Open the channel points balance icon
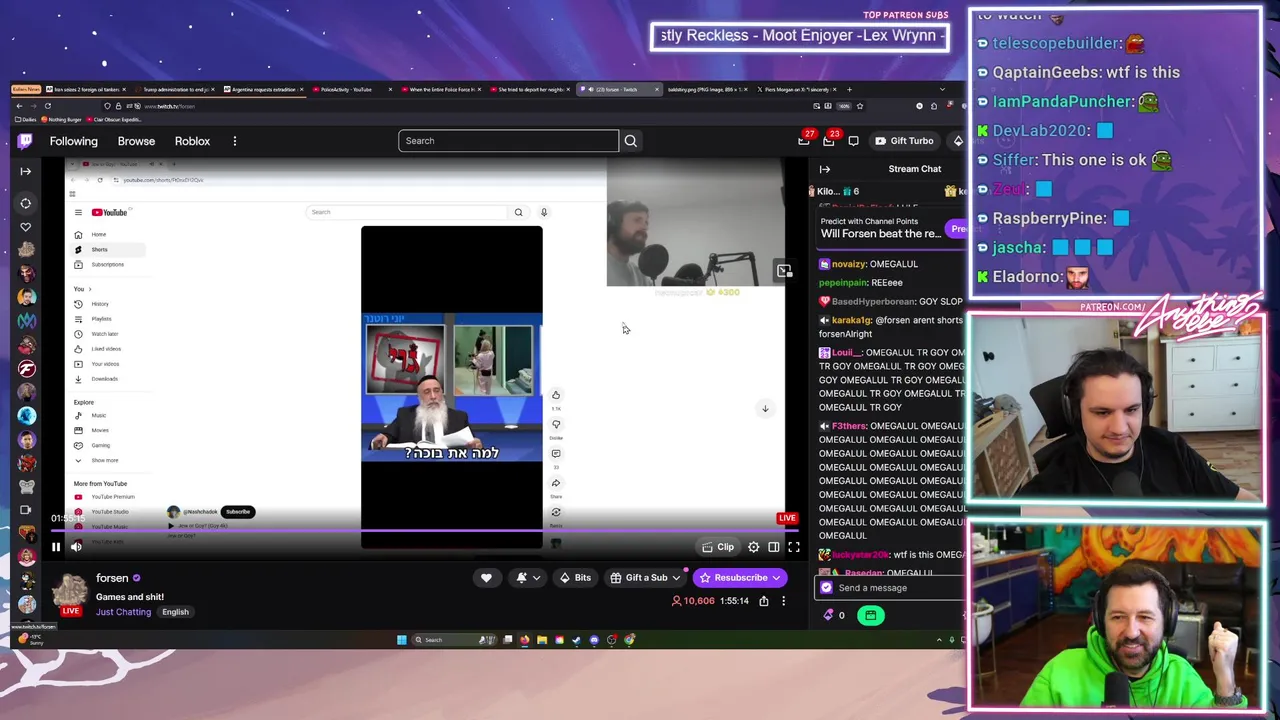 (x=829, y=615)
